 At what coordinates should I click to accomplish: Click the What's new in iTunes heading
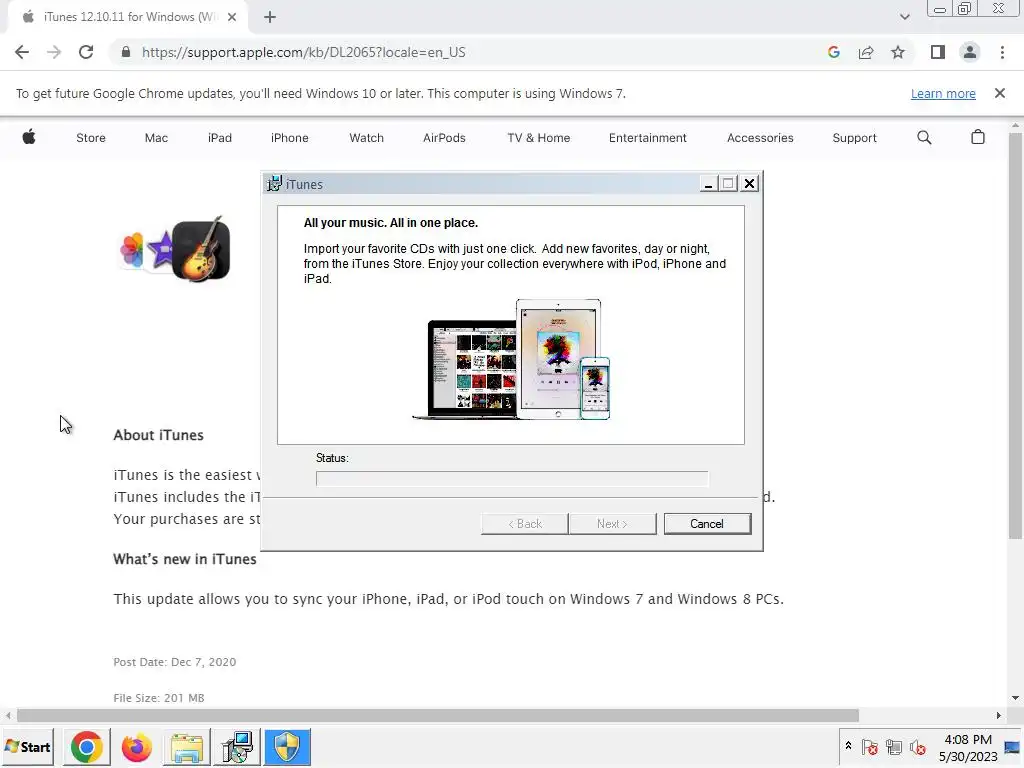tap(185, 559)
